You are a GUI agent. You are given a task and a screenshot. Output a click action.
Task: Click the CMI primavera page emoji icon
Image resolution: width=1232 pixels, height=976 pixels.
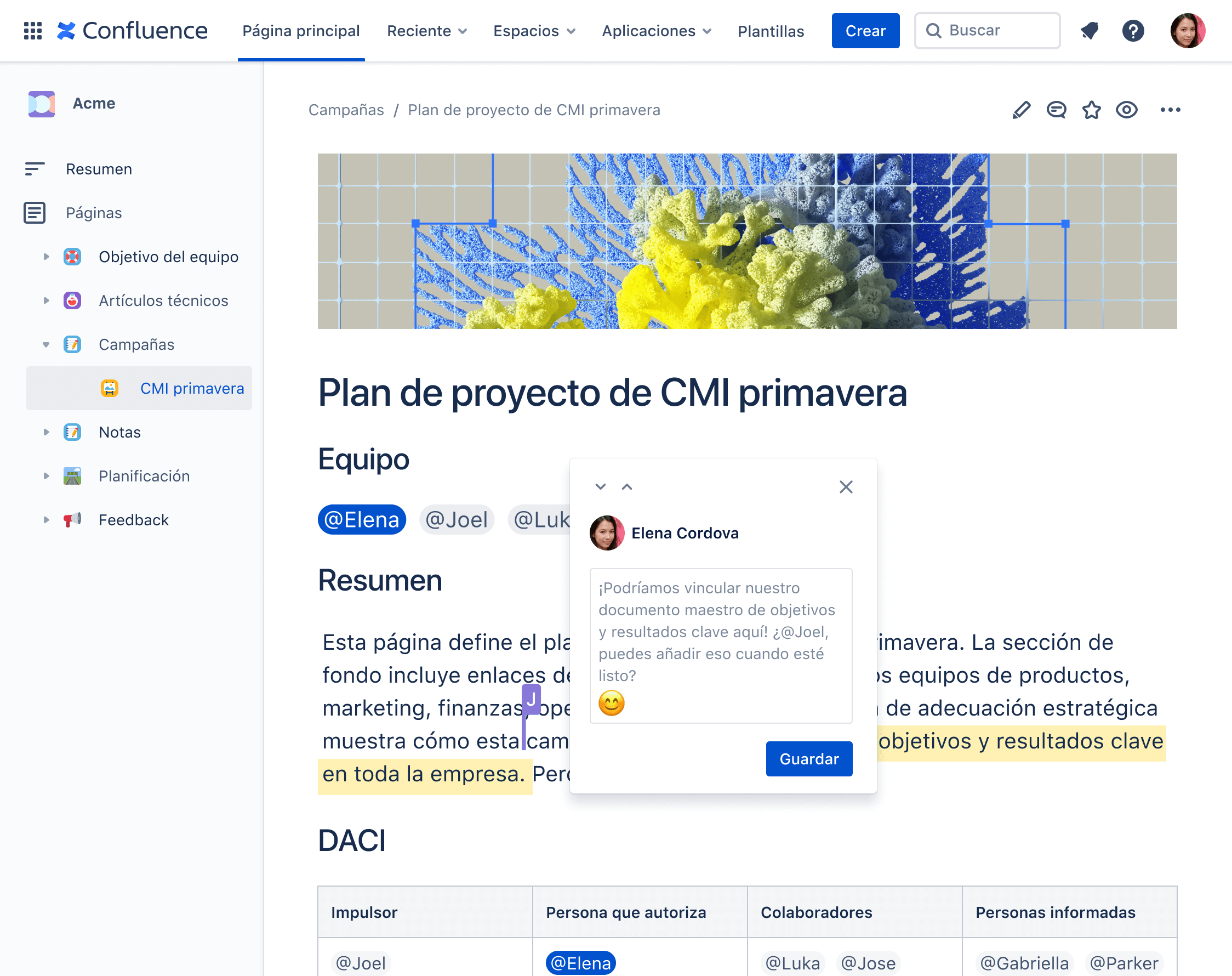click(109, 388)
